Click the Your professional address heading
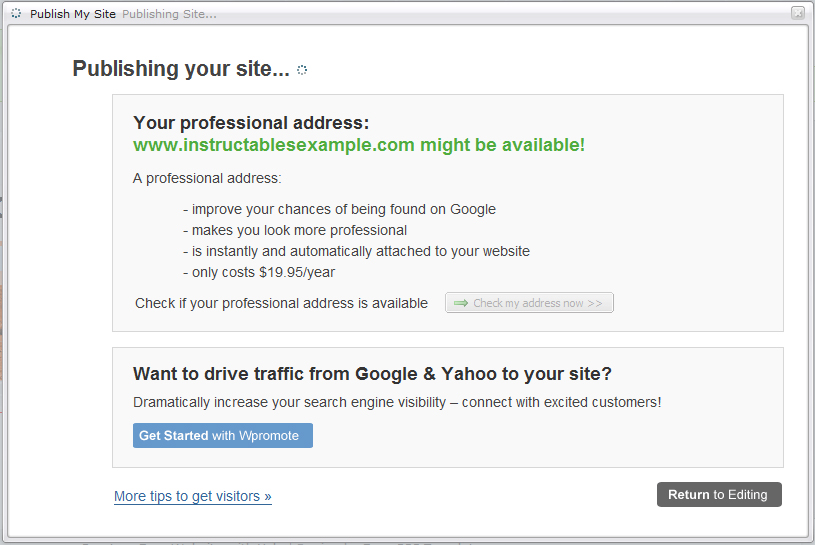The height and width of the screenshot is (545, 815). [x=251, y=123]
